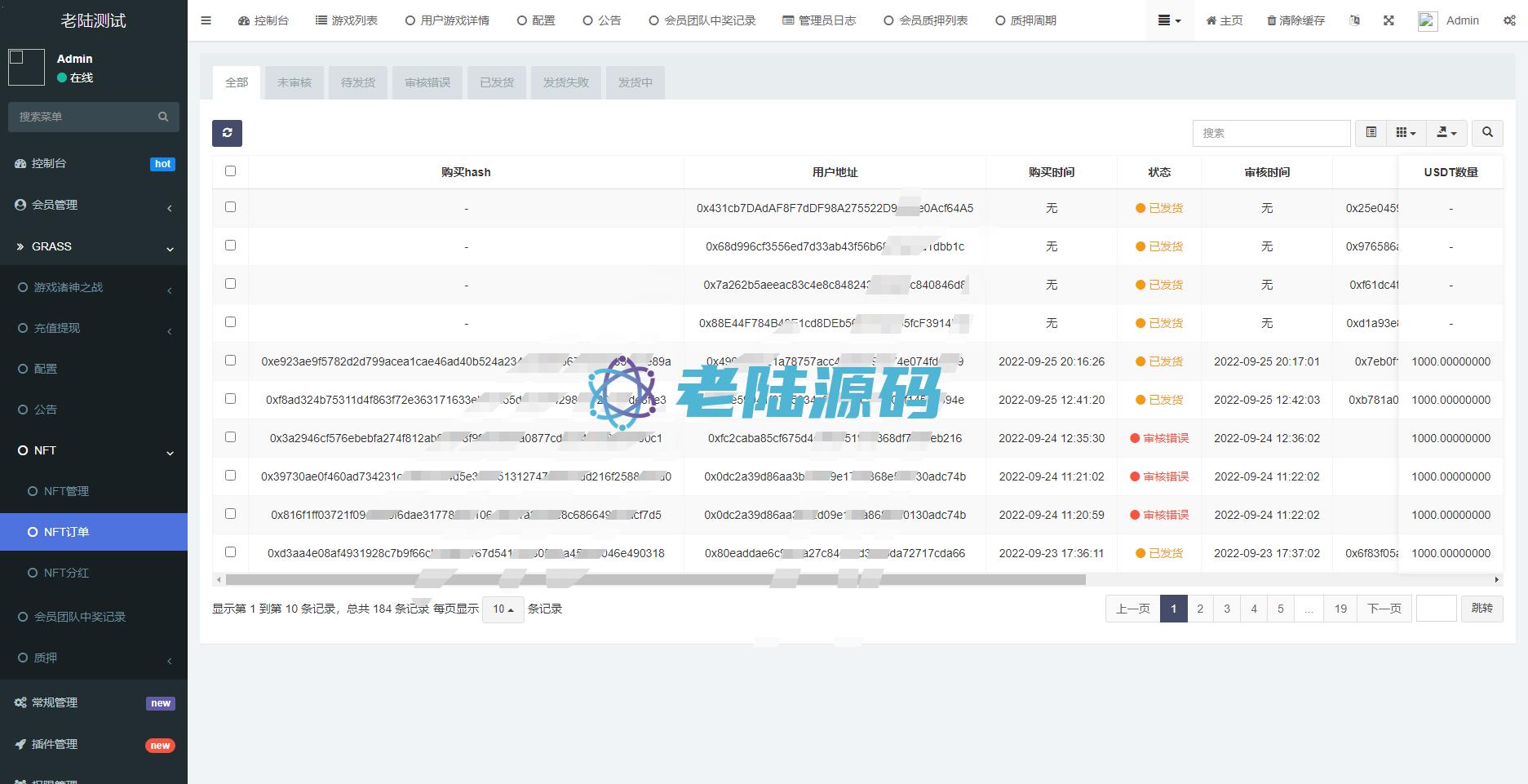
Task: Open the export data dropdown
Action: click(x=1446, y=133)
